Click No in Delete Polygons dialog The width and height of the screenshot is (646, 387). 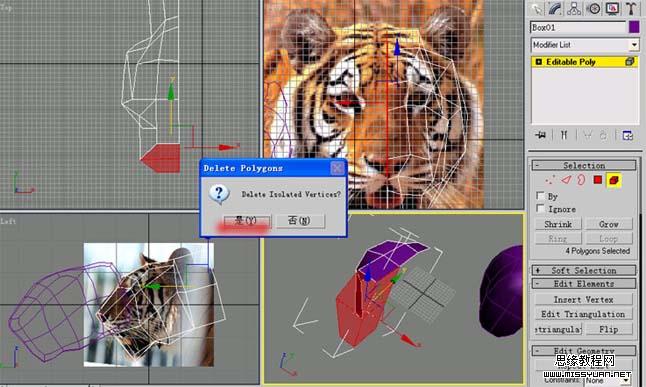point(300,221)
